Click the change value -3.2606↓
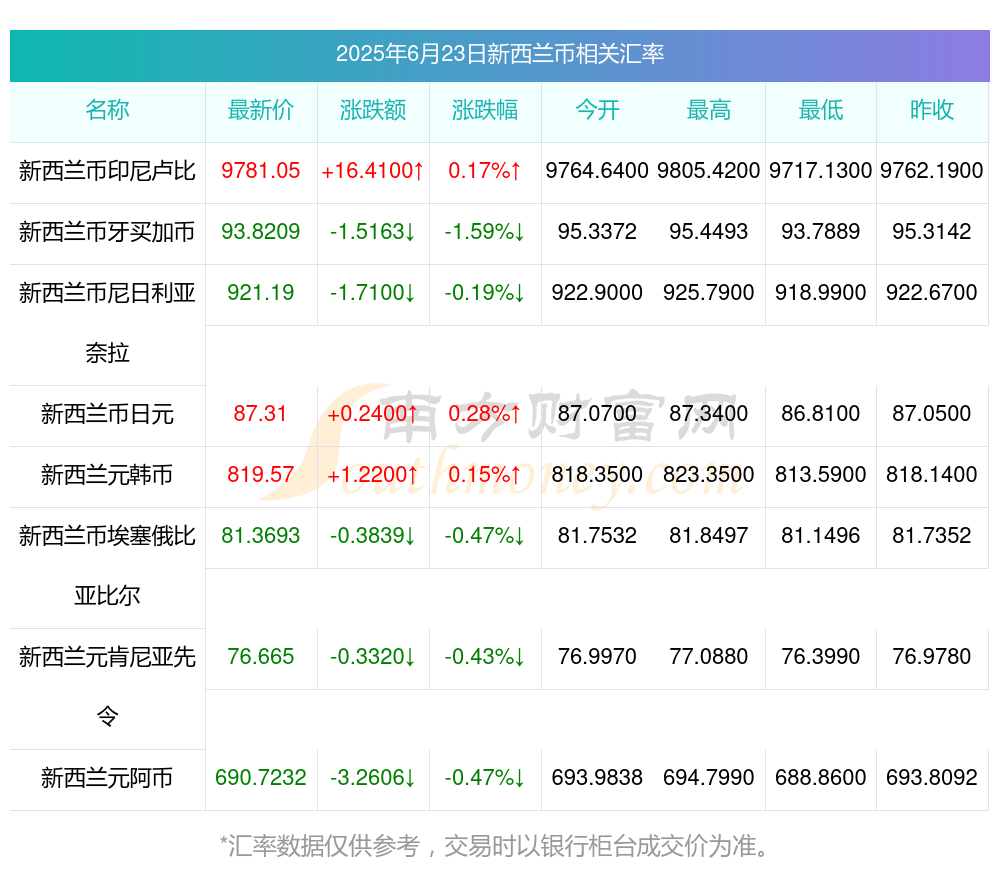The image size is (1000, 877). point(373,778)
